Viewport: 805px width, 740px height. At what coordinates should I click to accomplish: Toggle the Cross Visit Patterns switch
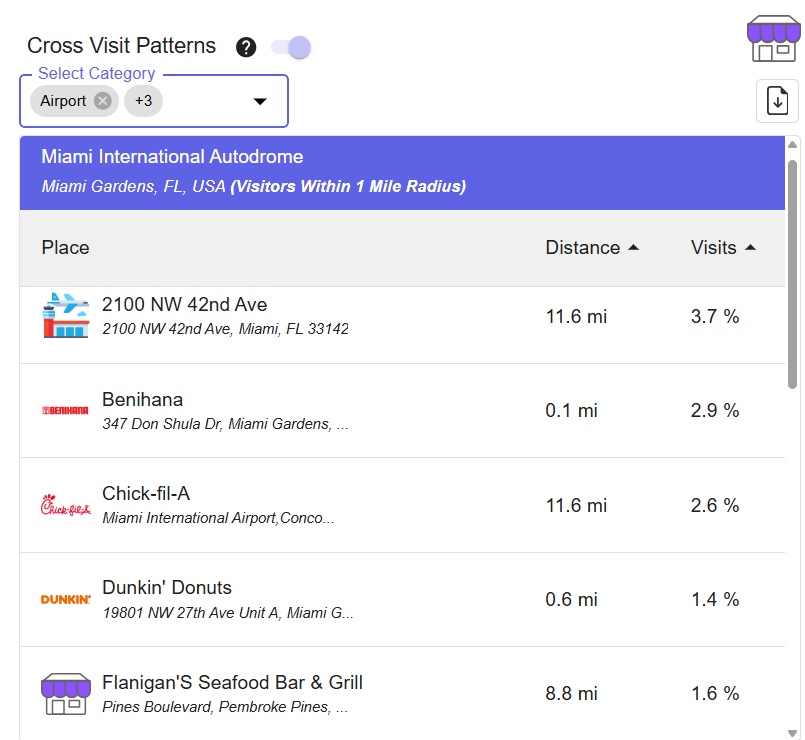pyautogui.click(x=291, y=47)
